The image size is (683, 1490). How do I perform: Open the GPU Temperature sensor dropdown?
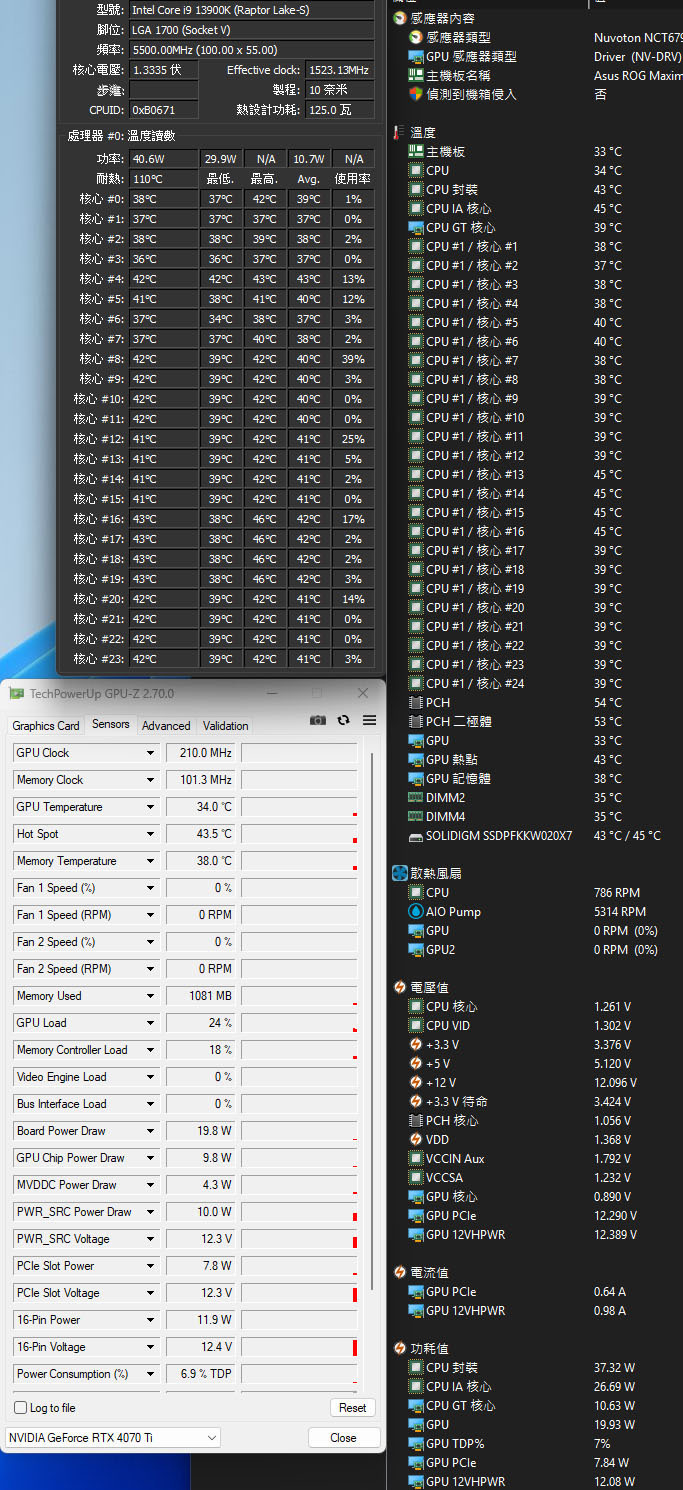(x=151, y=807)
